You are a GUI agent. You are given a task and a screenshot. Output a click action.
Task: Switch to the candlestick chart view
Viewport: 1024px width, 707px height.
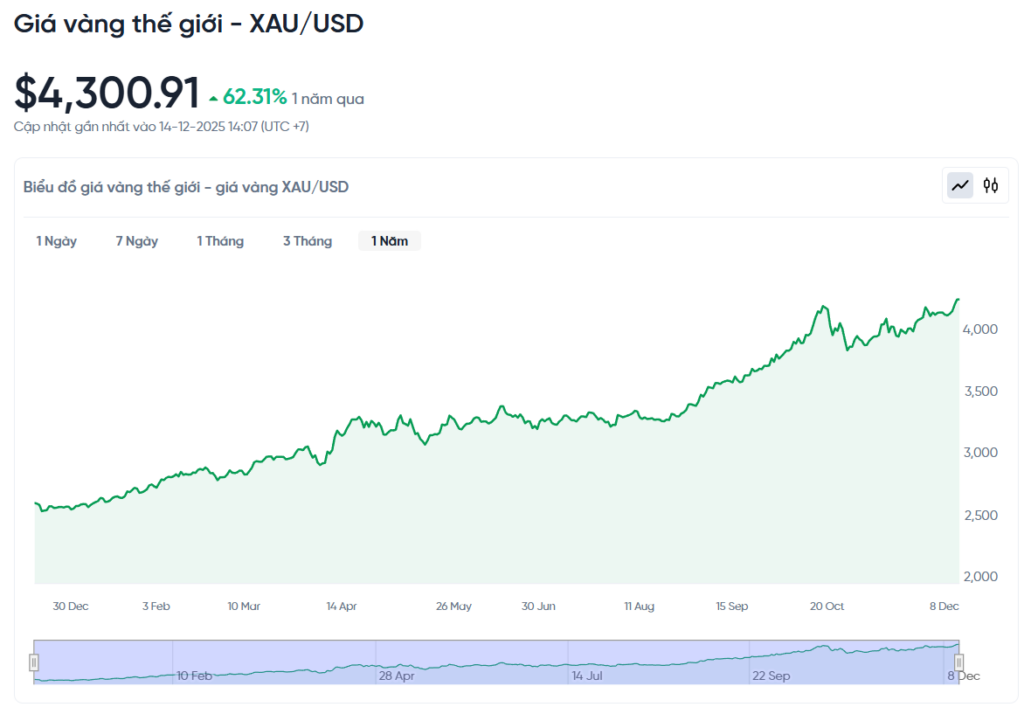pos(991,185)
